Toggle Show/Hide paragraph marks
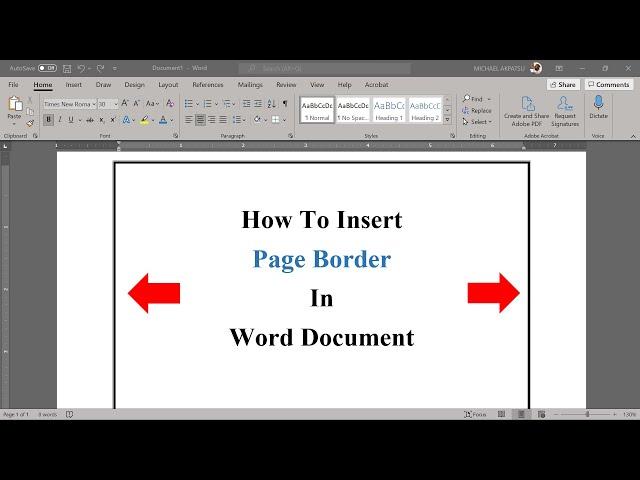This screenshot has height=480, width=640. click(x=285, y=104)
